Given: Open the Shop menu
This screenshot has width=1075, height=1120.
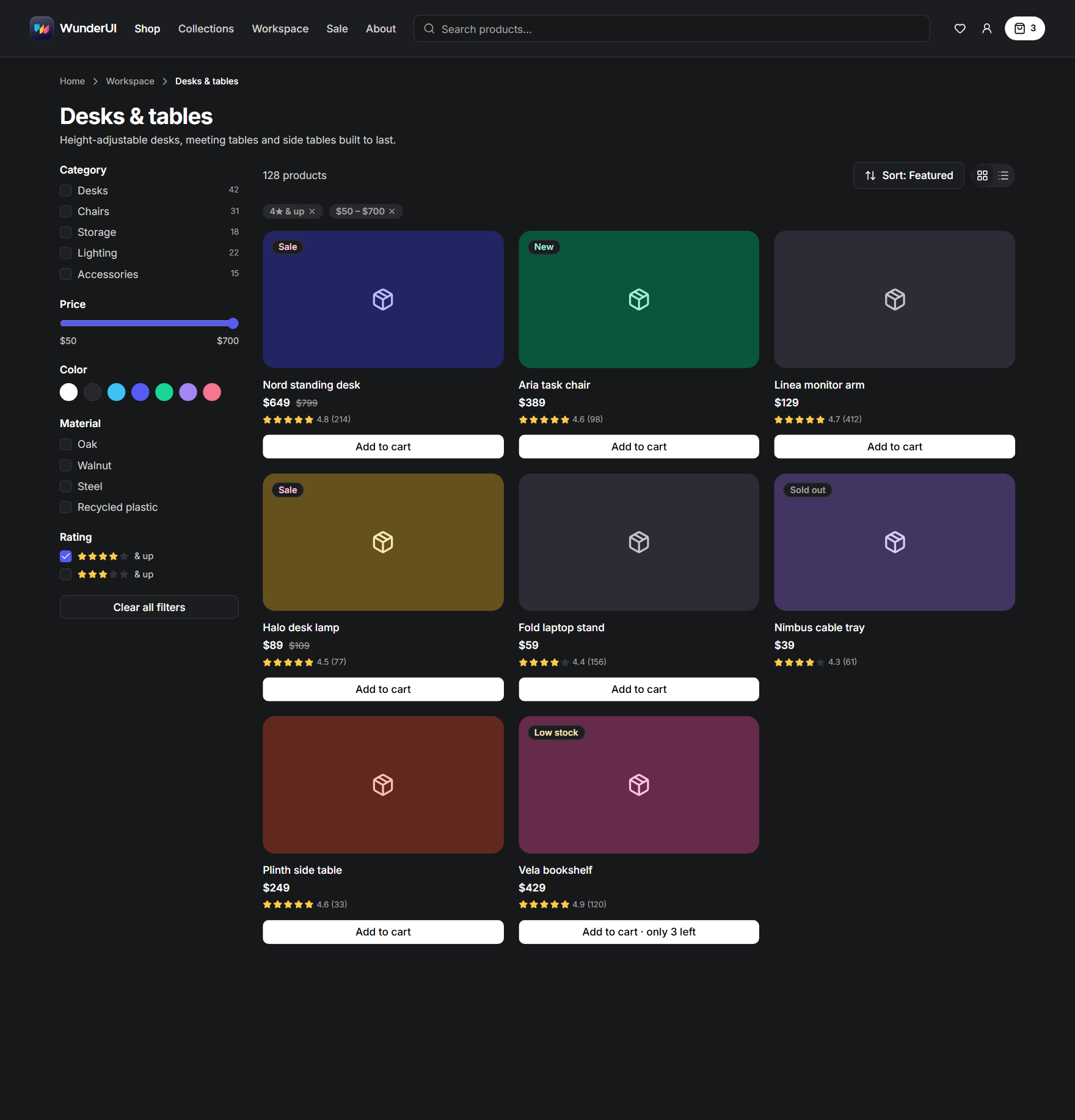Looking at the screenshot, I should (x=147, y=29).
